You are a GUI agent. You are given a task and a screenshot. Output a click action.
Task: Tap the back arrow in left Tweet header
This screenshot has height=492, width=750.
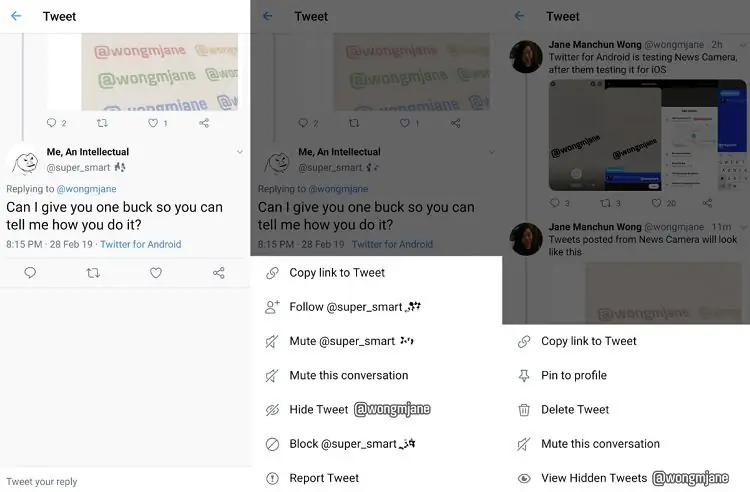click(x=16, y=16)
